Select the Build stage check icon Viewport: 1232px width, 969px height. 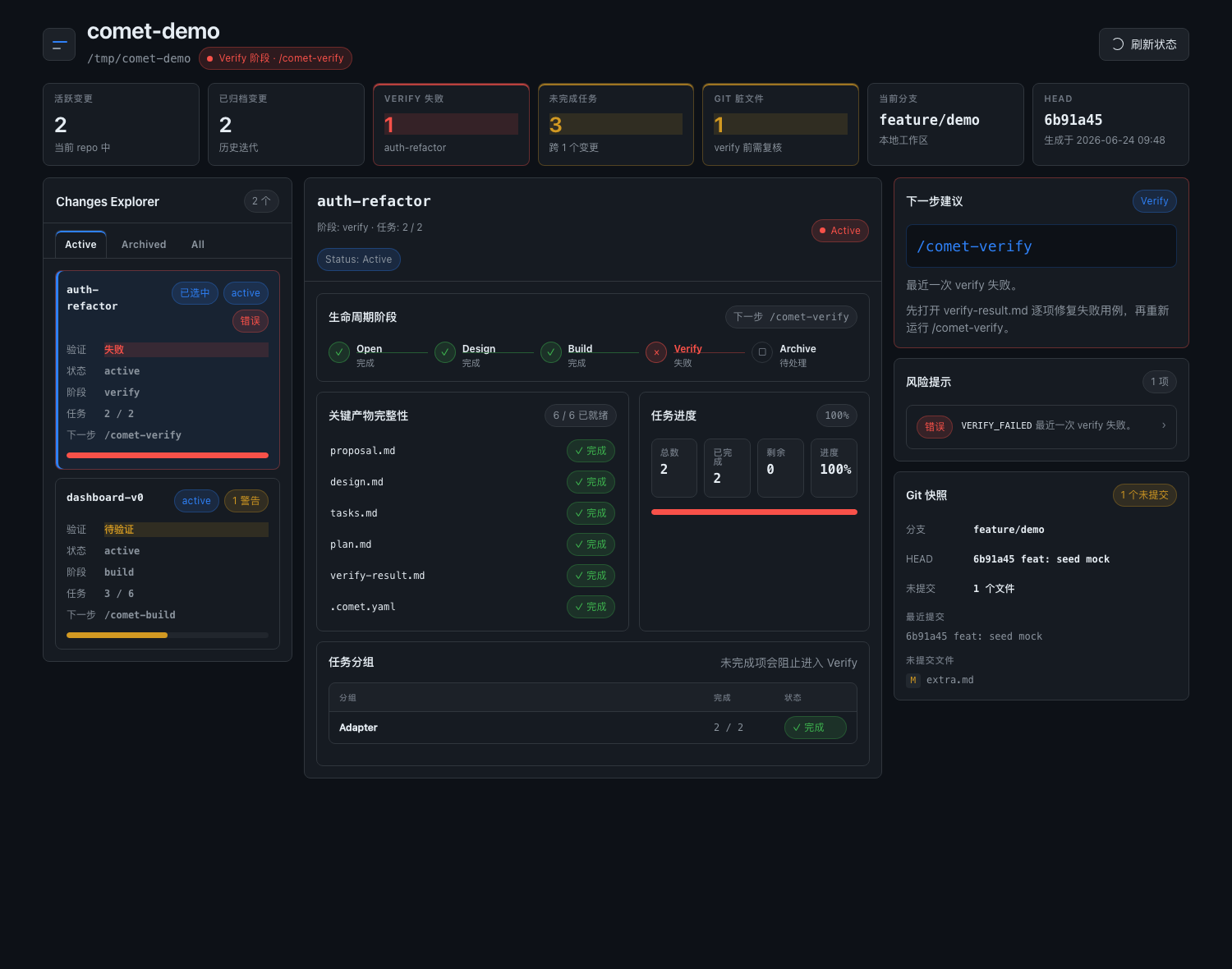click(551, 352)
